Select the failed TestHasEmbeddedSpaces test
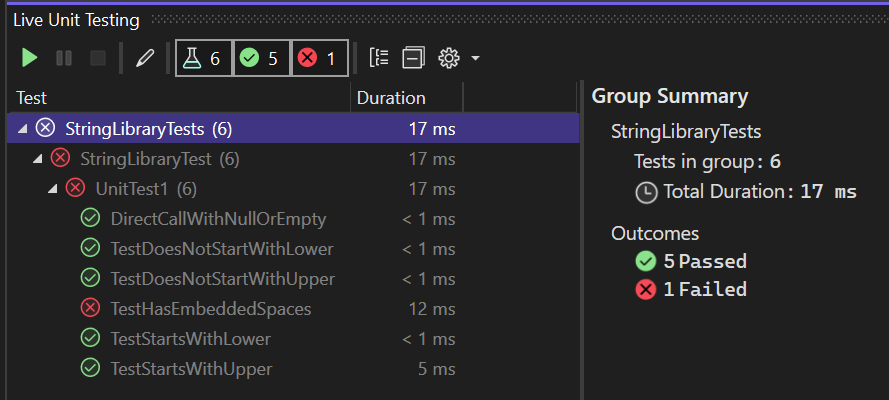Viewport: 889px width, 400px height. pos(210,309)
